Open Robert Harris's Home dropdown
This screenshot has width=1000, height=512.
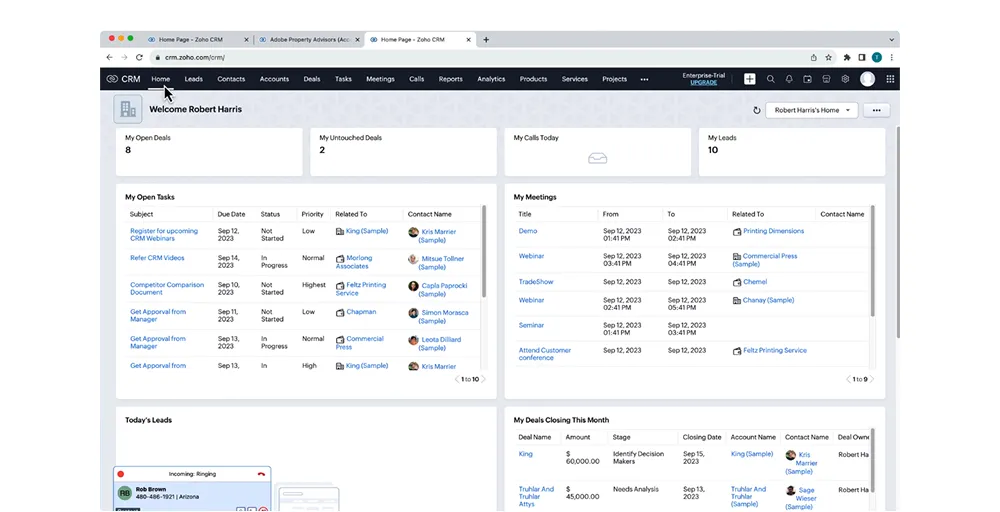(x=812, y=110)
